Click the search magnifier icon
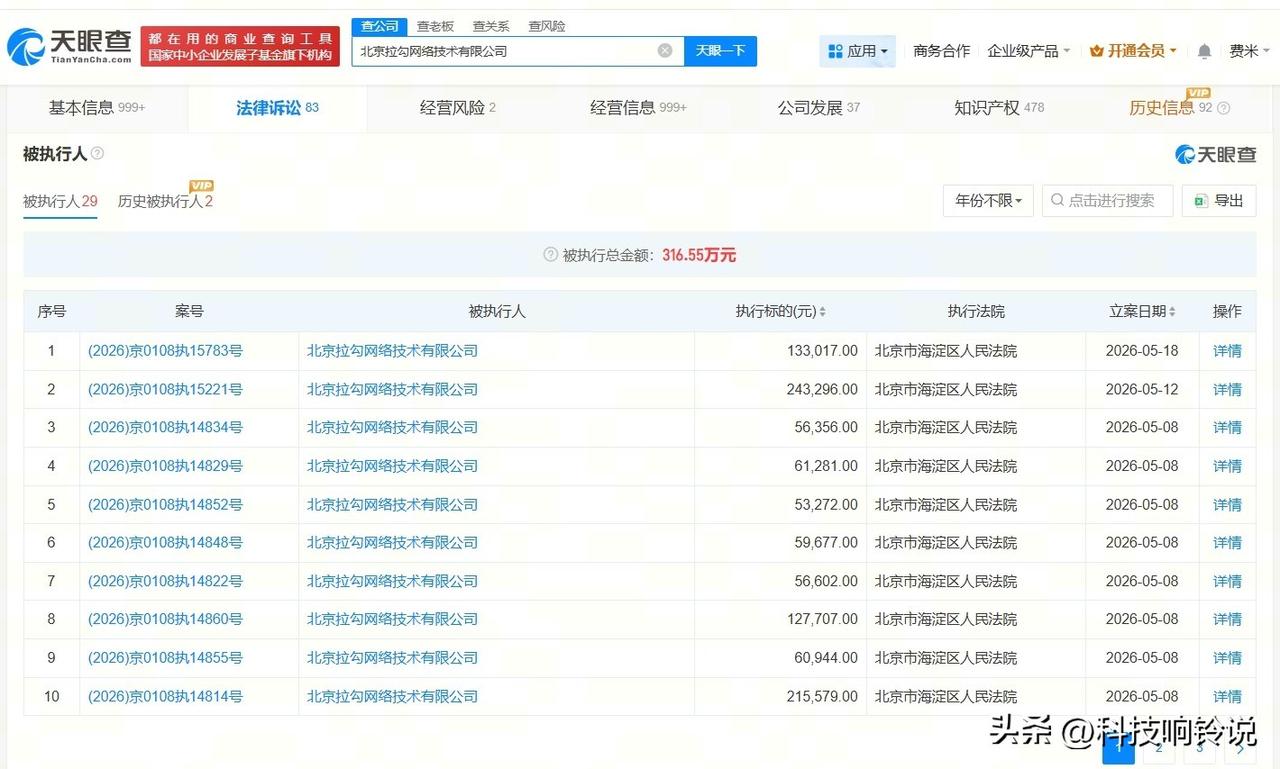Screen dimensions: 1280x769 (1058, 201)
